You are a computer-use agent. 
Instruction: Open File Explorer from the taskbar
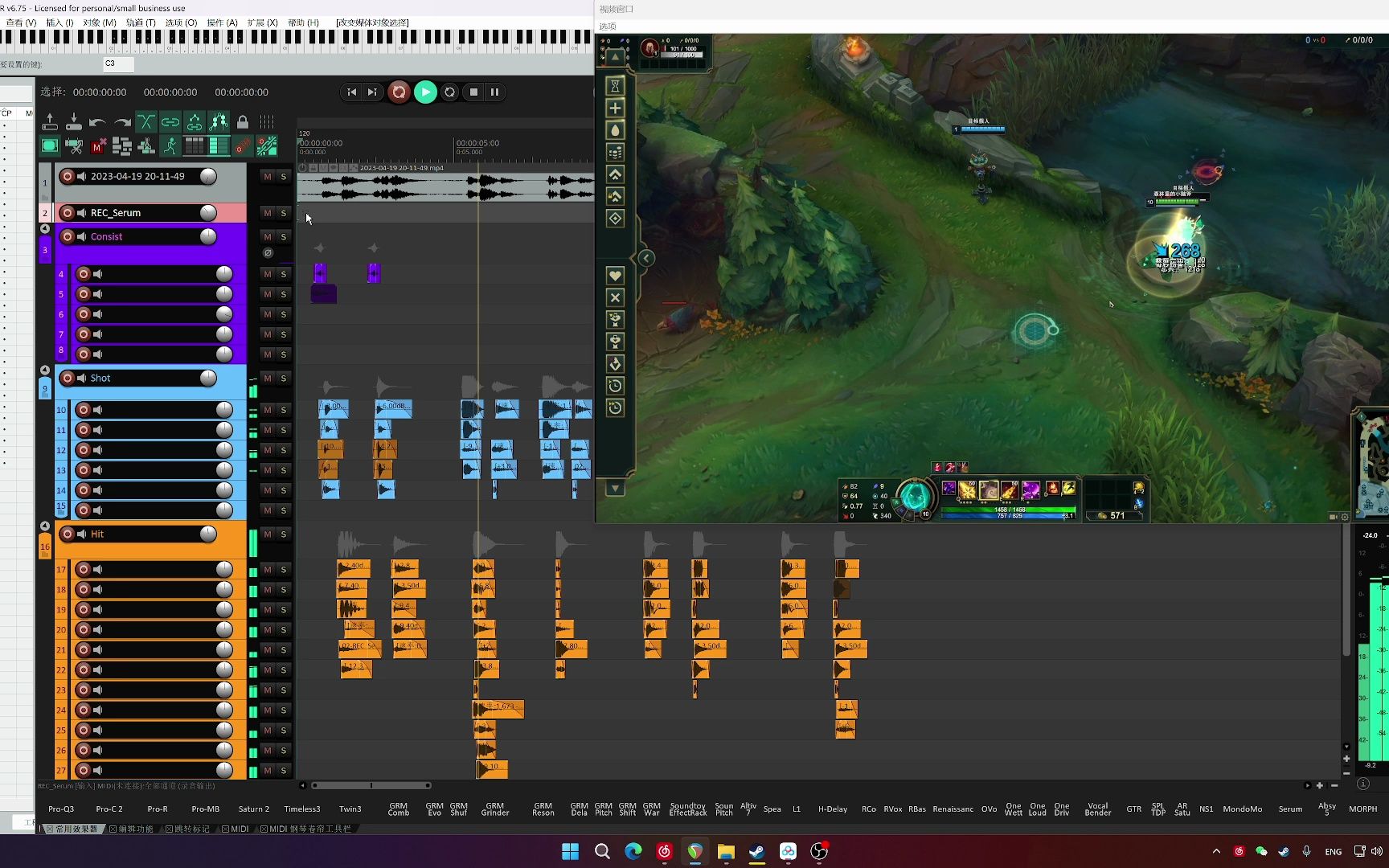[726, 852]
